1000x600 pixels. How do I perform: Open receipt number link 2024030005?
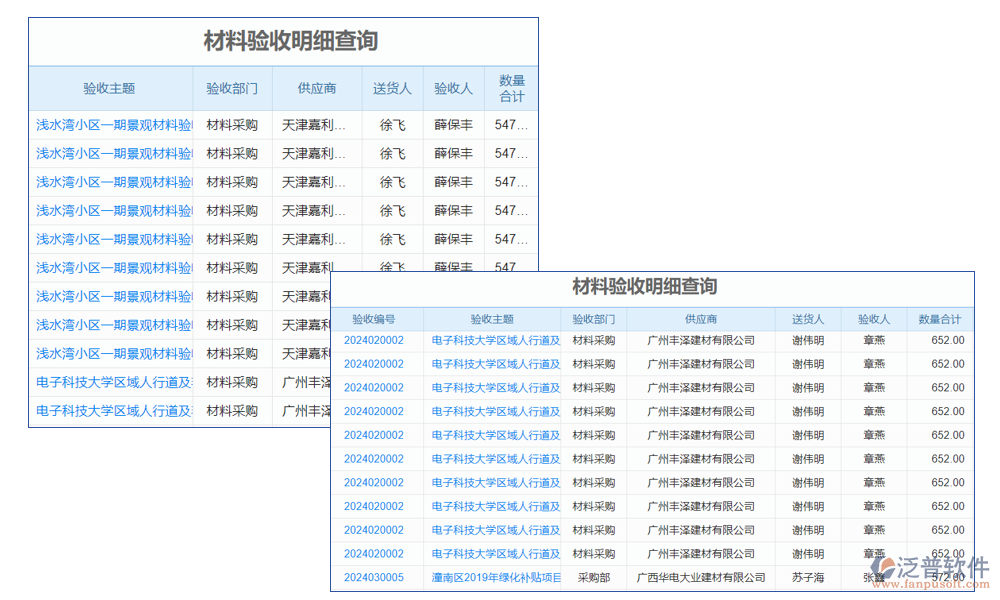[374, 577]
